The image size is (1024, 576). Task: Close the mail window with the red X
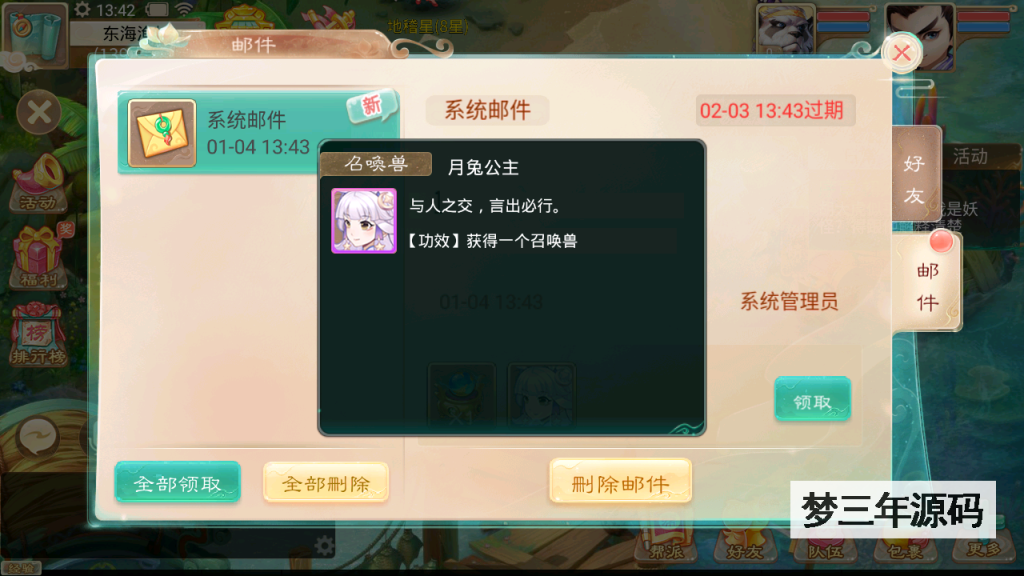pyautogui.click(x=902, y=53)
